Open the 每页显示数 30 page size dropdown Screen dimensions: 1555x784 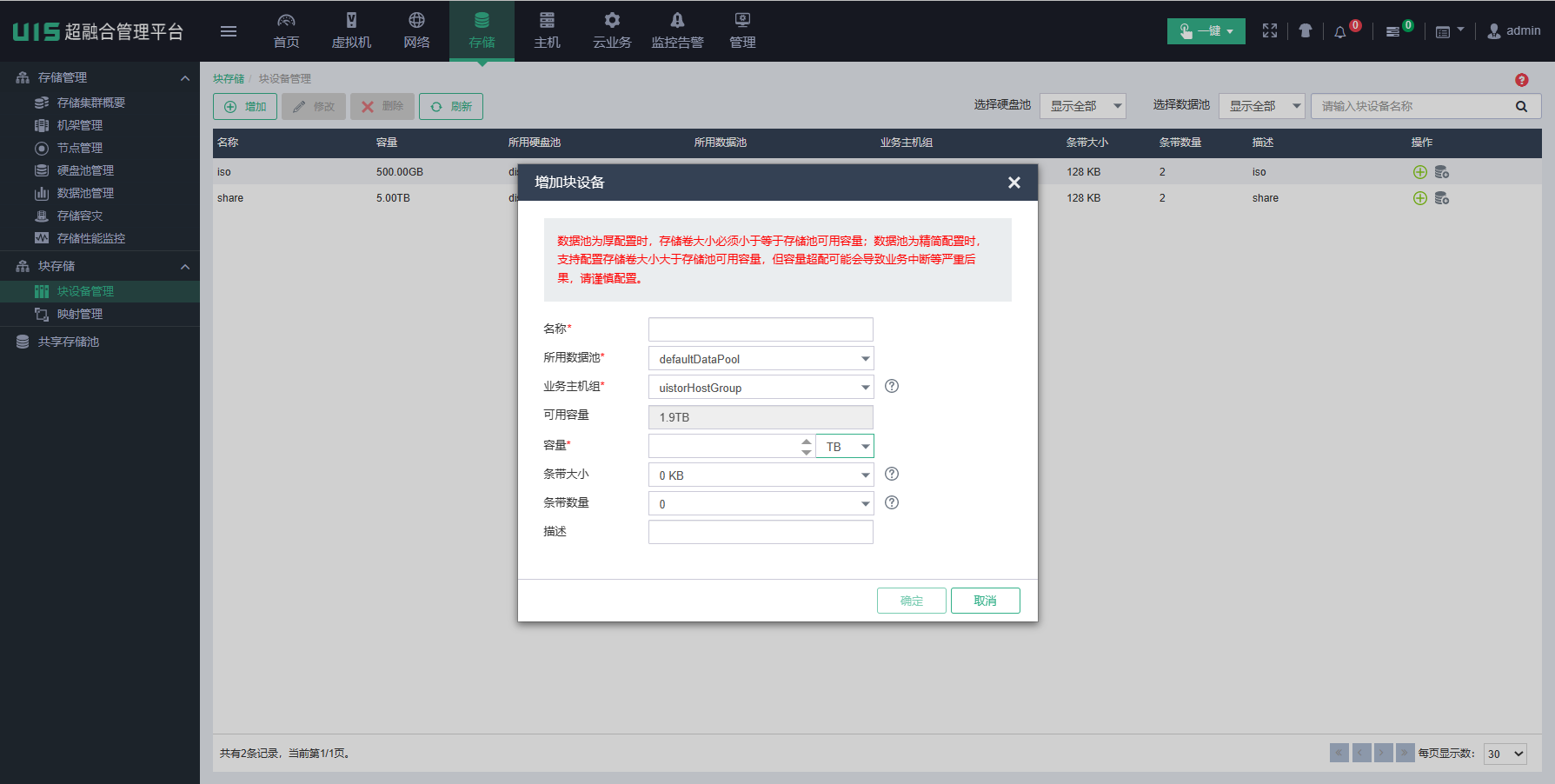(x=1505, y=754)
